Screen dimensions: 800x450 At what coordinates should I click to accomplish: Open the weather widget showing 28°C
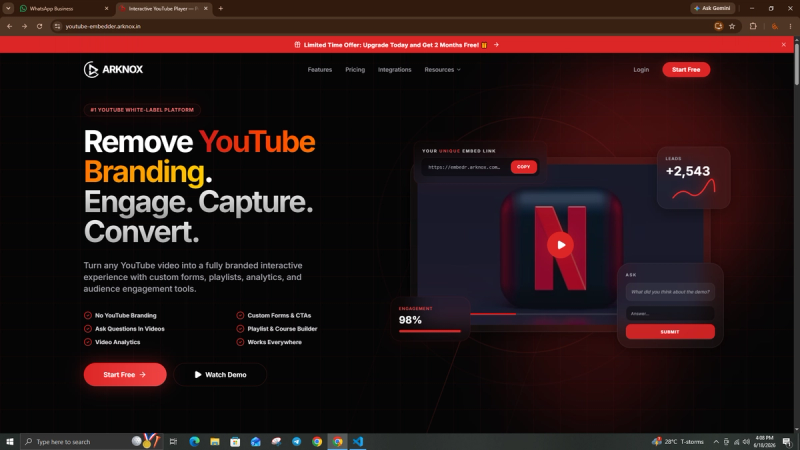(x=678, y=441)
